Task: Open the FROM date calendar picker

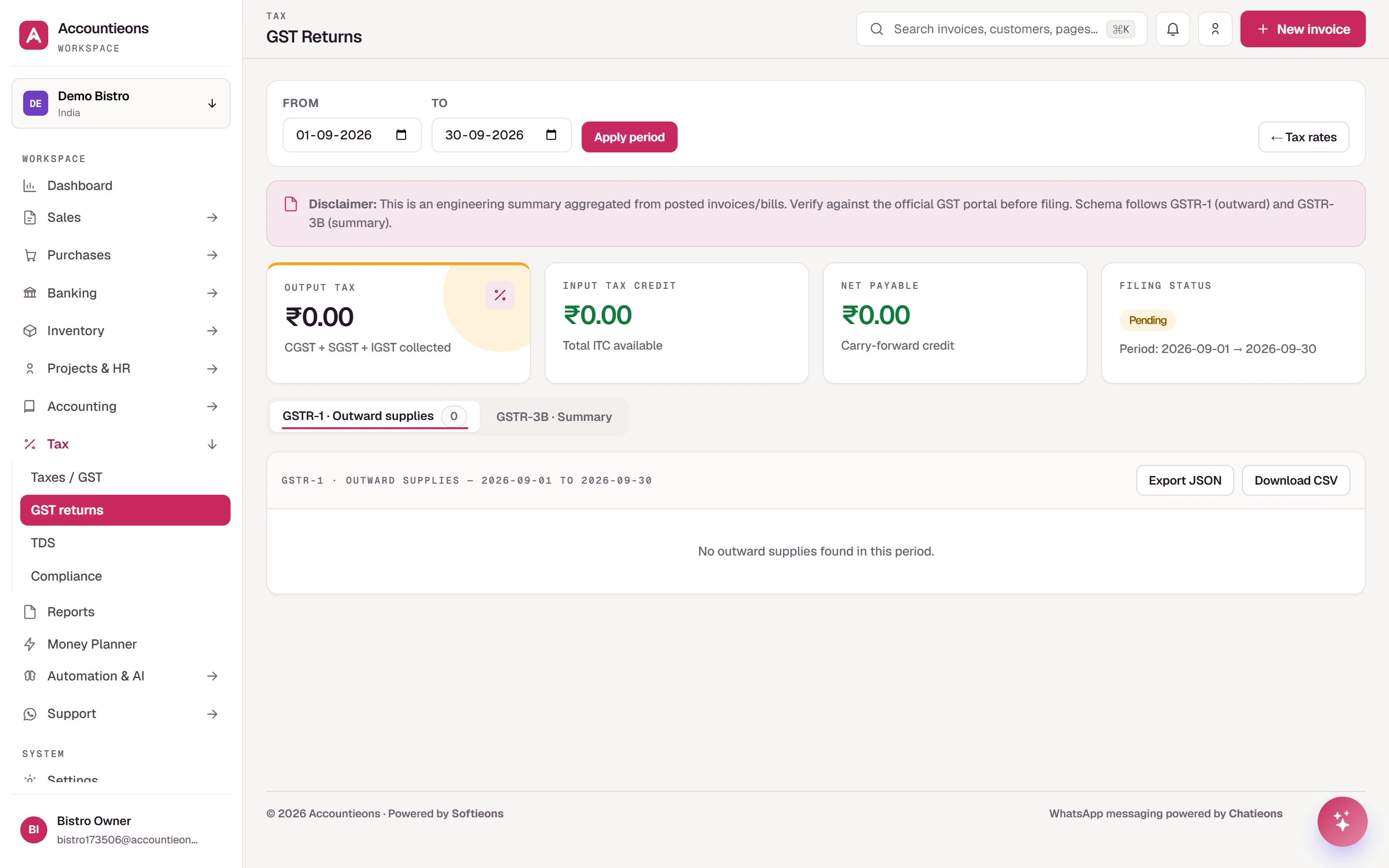Action: 401,135
